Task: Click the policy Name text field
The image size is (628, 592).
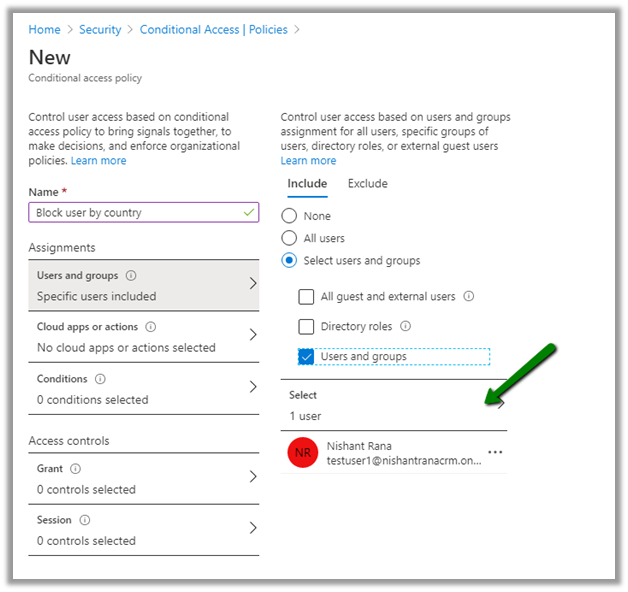Action: 135,213
